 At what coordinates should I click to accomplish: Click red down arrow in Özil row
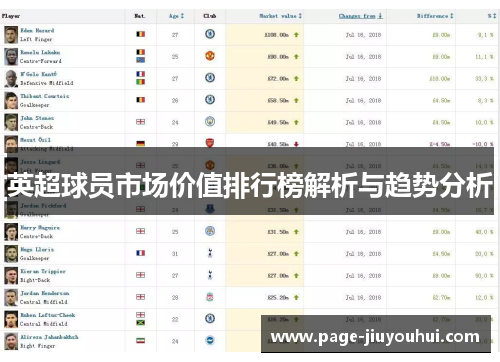[x=296, y=144]
